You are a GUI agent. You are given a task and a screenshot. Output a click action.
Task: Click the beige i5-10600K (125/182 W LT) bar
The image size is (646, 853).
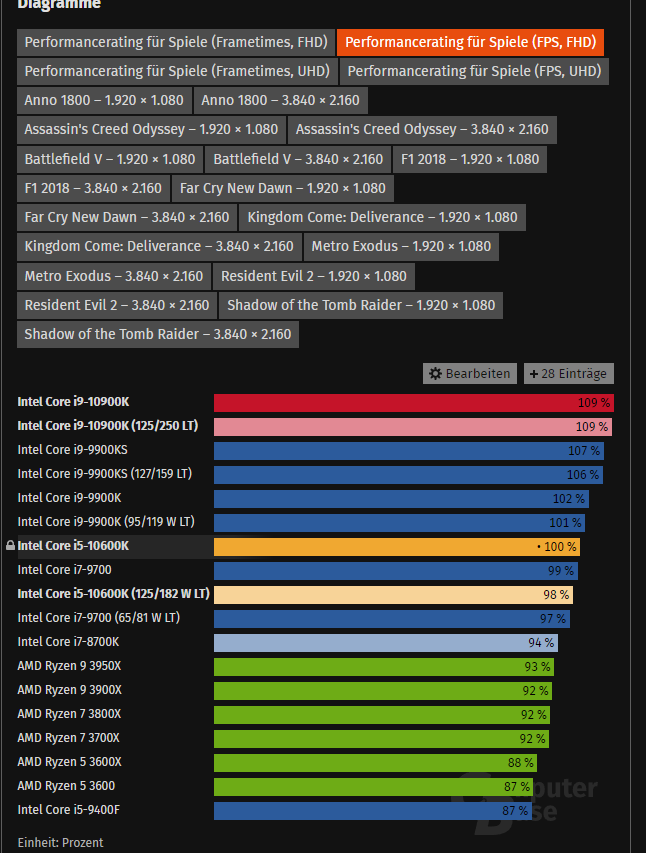point(393,595)
